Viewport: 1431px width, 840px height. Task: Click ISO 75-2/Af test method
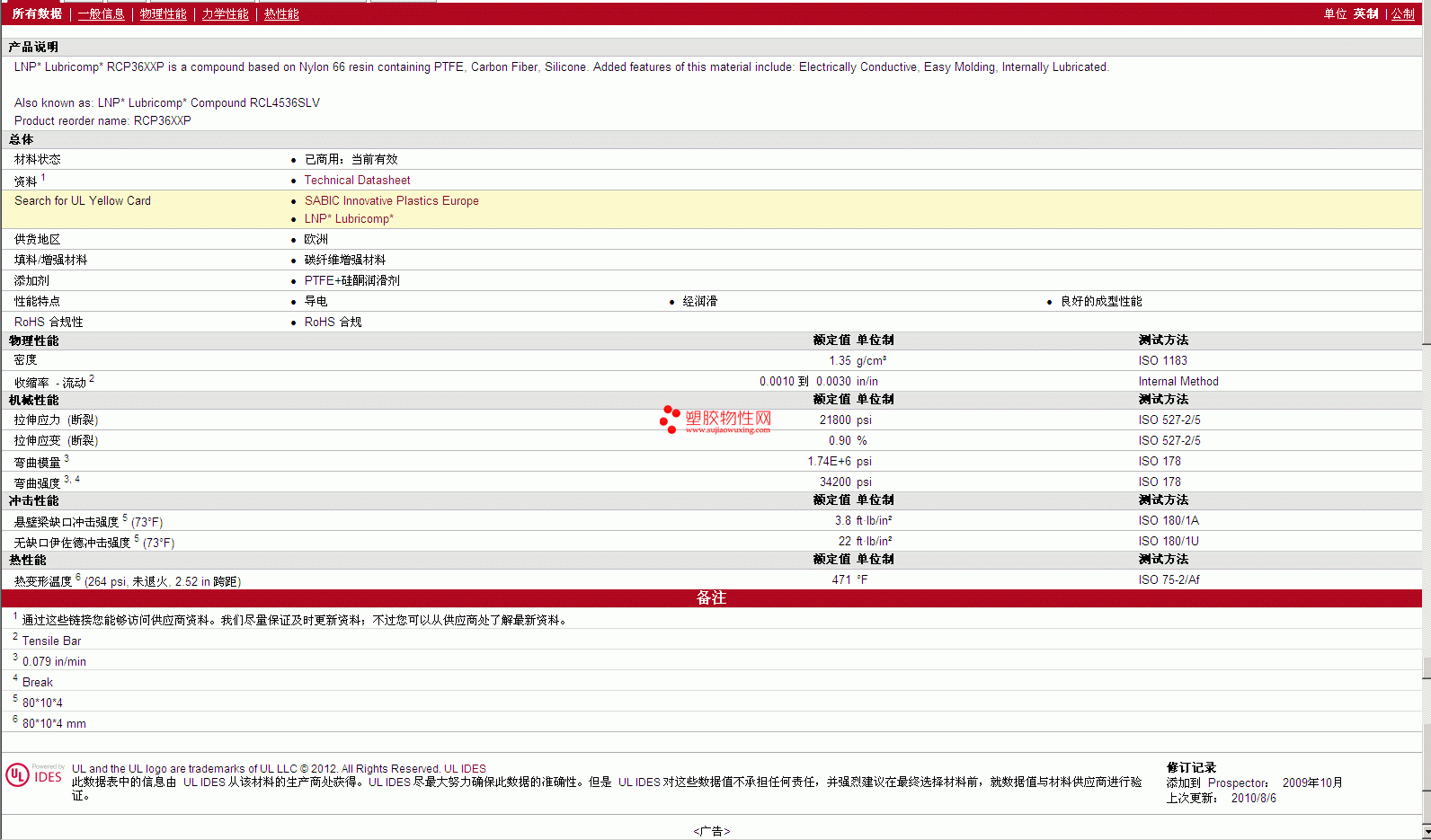click(1169, 580)
